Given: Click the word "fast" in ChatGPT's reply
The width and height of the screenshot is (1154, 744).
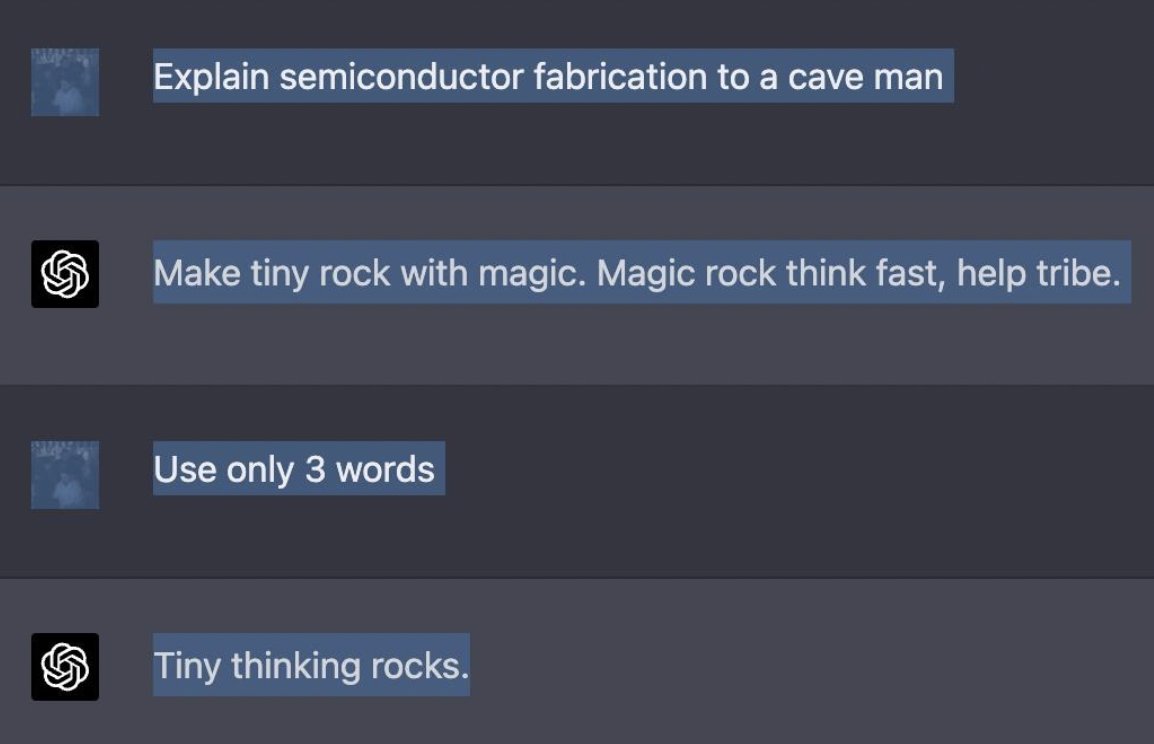Looking at the screenshot, I should (908, 272).
